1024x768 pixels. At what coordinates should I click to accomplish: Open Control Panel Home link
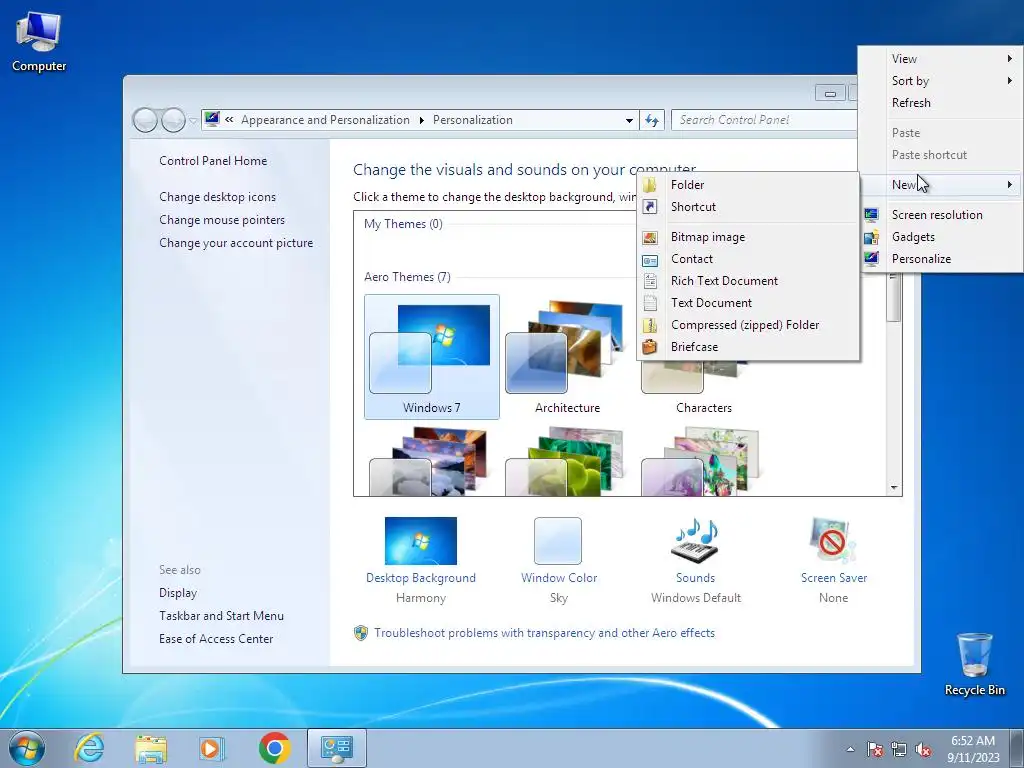click(x=213, y=161)
